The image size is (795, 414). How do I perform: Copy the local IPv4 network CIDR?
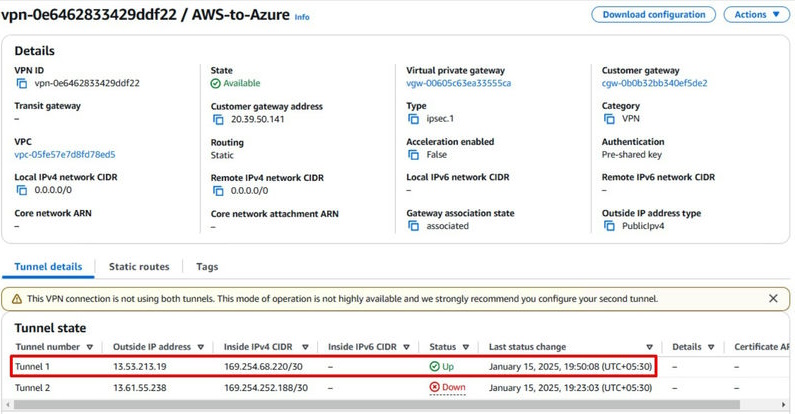click(22, 190)
